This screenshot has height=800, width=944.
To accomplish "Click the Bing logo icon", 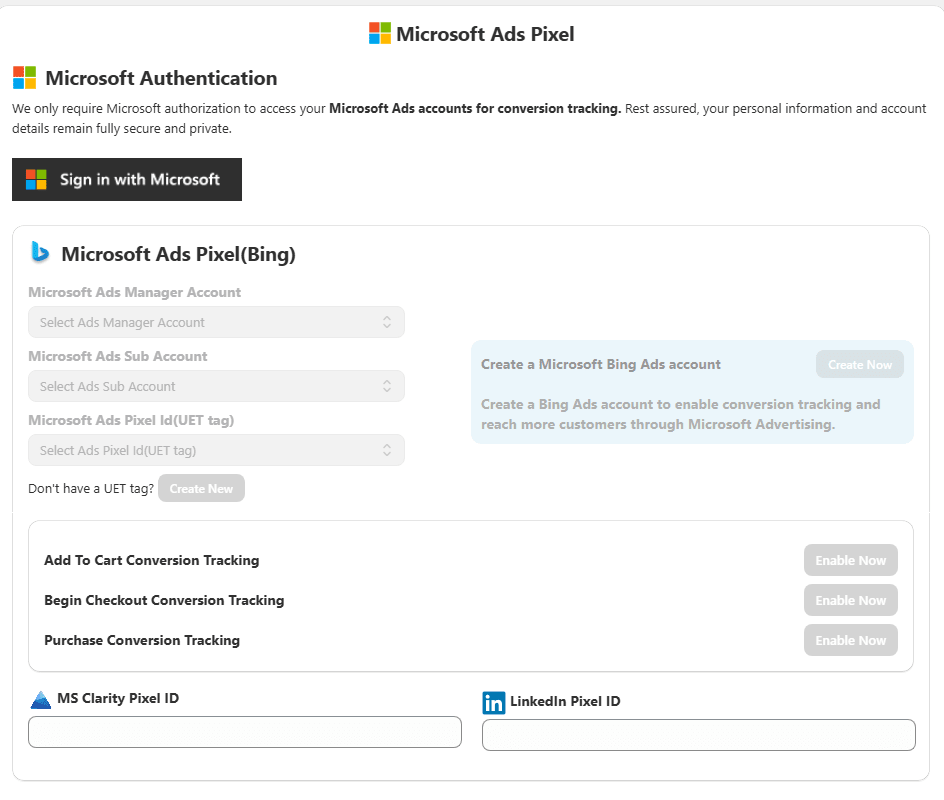I will click(40, 252).
